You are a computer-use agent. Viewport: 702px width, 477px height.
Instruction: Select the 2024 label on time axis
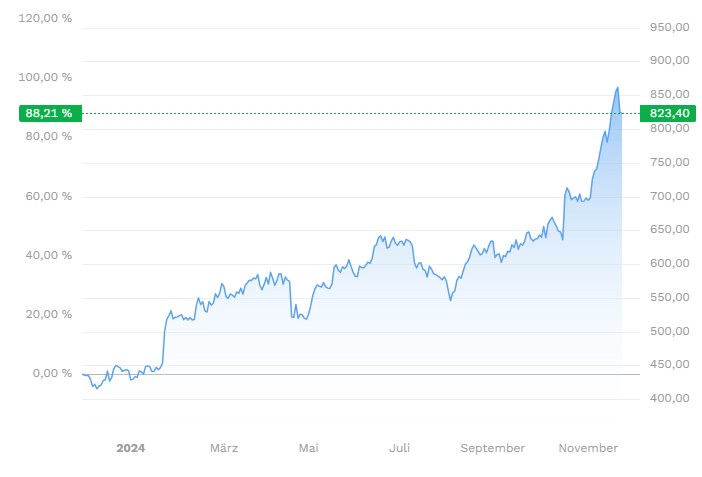click(x=131, y=448)
